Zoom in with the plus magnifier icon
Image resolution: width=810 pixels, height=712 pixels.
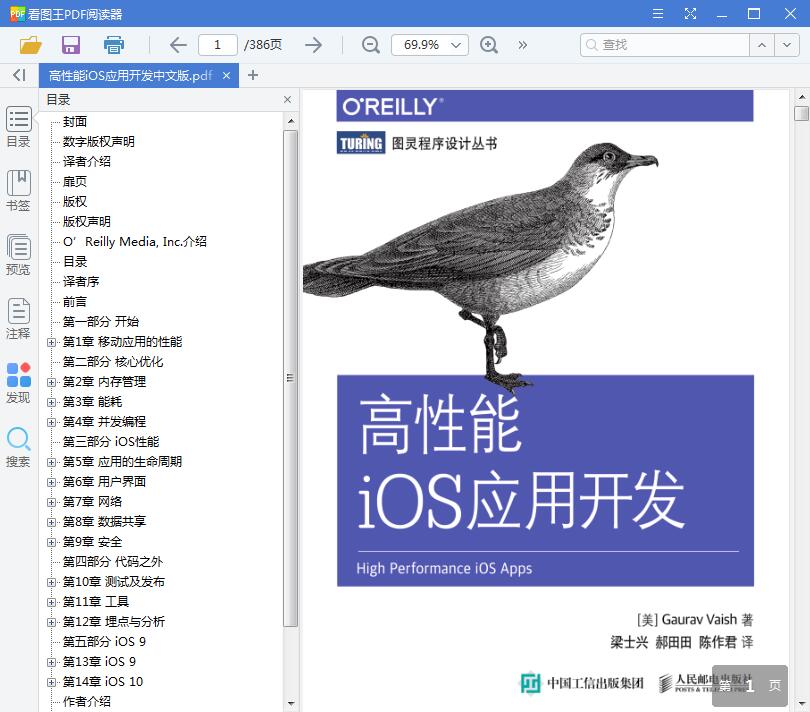489,45
